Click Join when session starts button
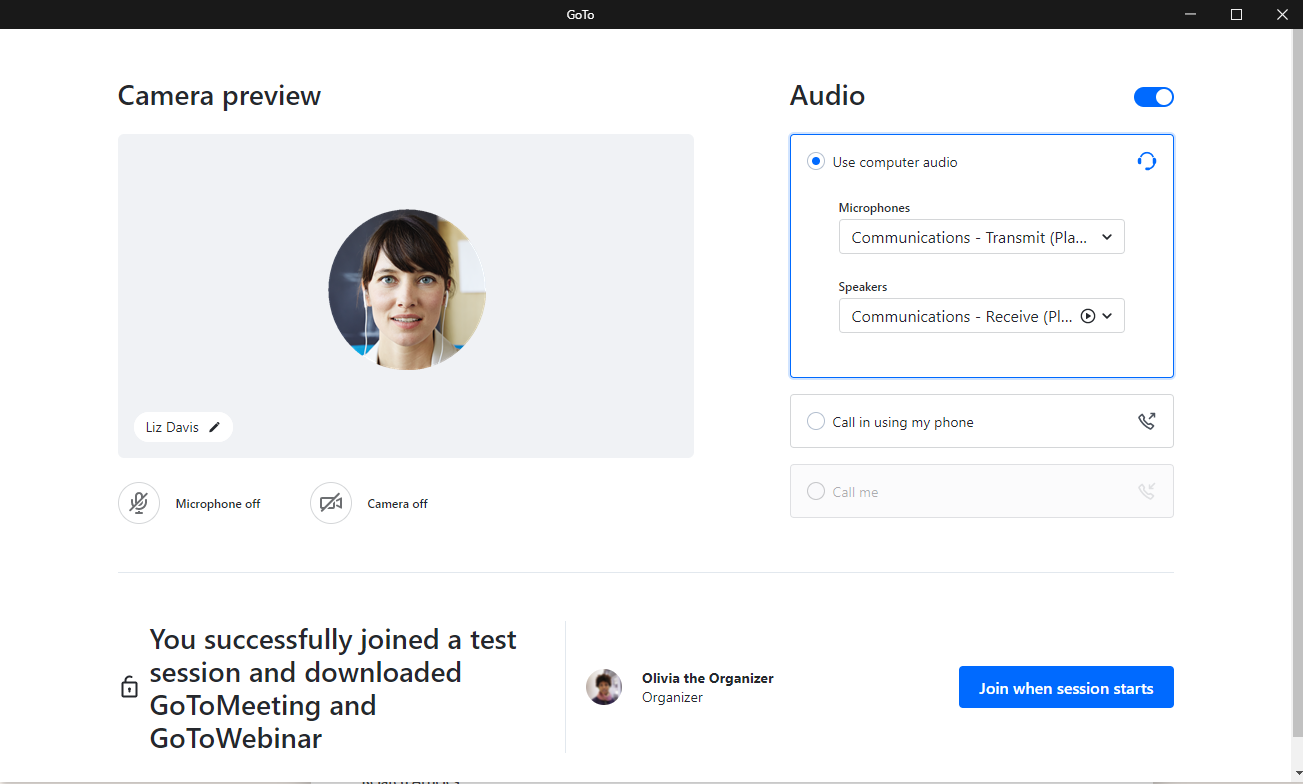 tap(1066, 687)
